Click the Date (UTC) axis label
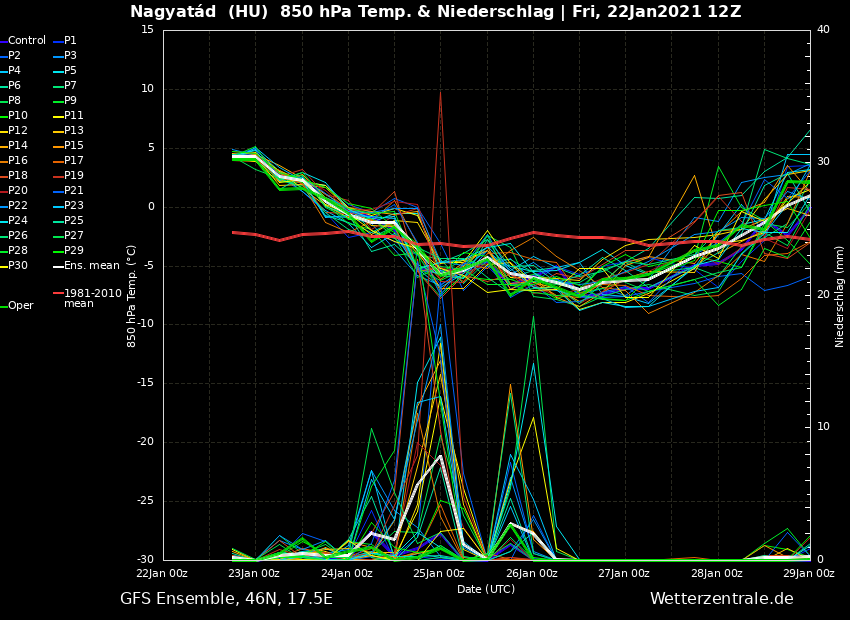 point(486,590)
